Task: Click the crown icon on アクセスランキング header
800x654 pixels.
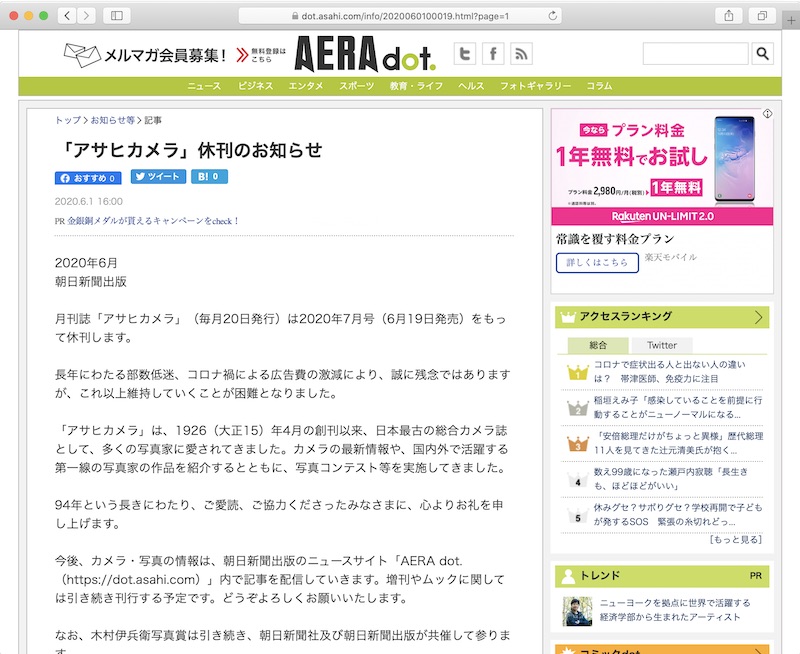Action: [x=567, y=317]
